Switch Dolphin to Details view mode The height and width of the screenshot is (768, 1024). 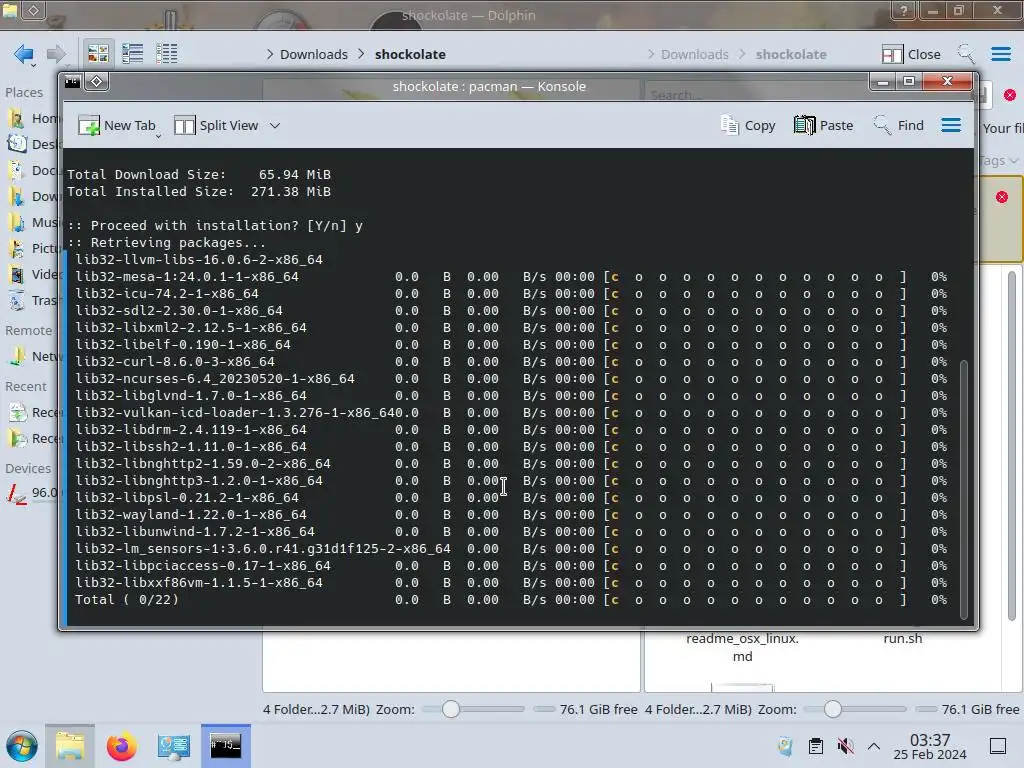click(x=167, y=54)
